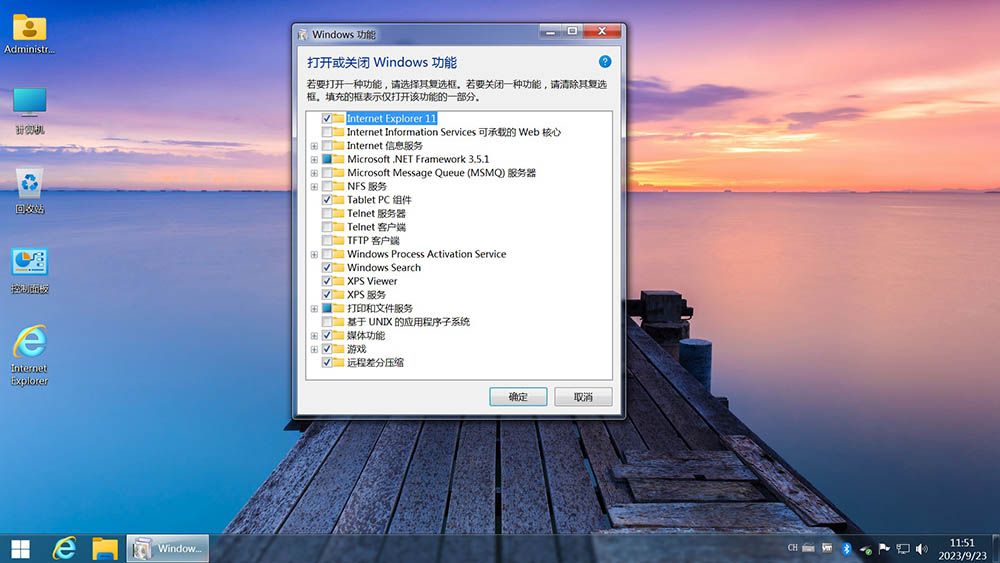
Task: Open the volume speaker tray icon
Action: pyautogui.click(x=922, y=548)
